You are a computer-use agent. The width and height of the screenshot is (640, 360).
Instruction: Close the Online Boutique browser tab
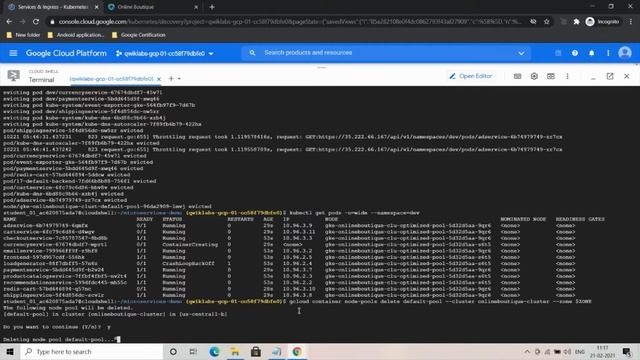pyautogui.click(x=196, y=7)
